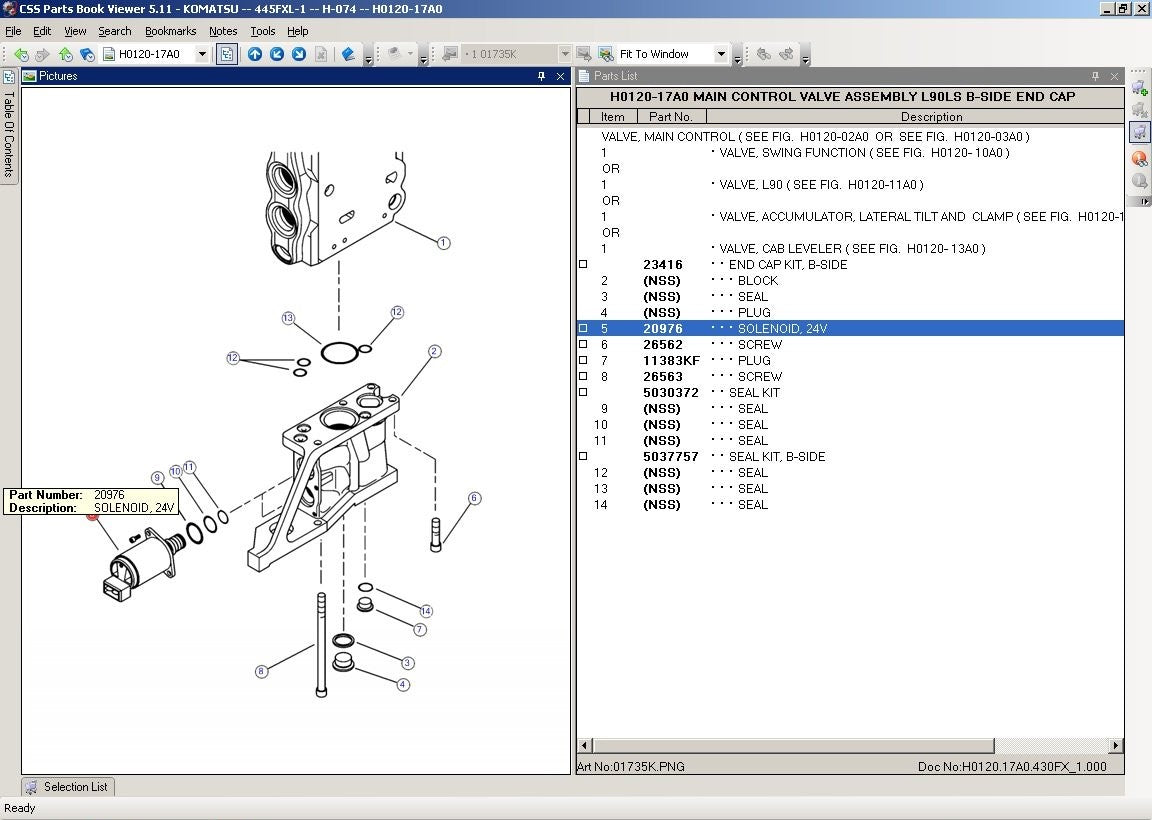The width and height of the screenshot is (1152, 820).
Task: Select the SEAL KIT 5030372 row
Action: tap(850, 392)
